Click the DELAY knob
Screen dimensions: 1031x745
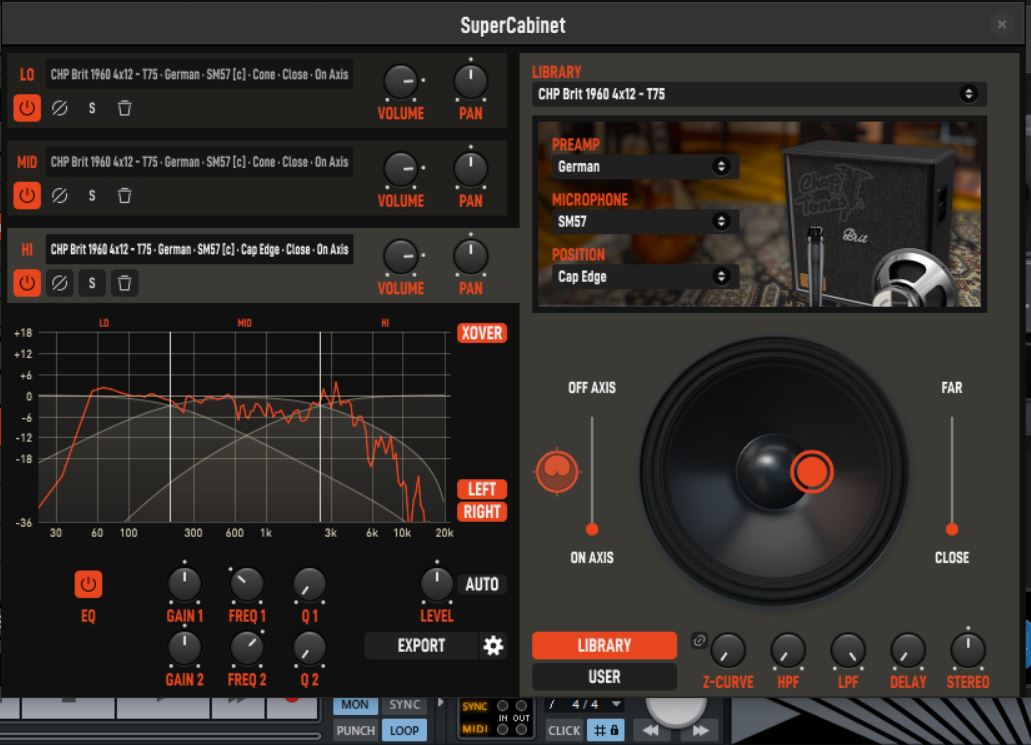(x=908, y=650)
